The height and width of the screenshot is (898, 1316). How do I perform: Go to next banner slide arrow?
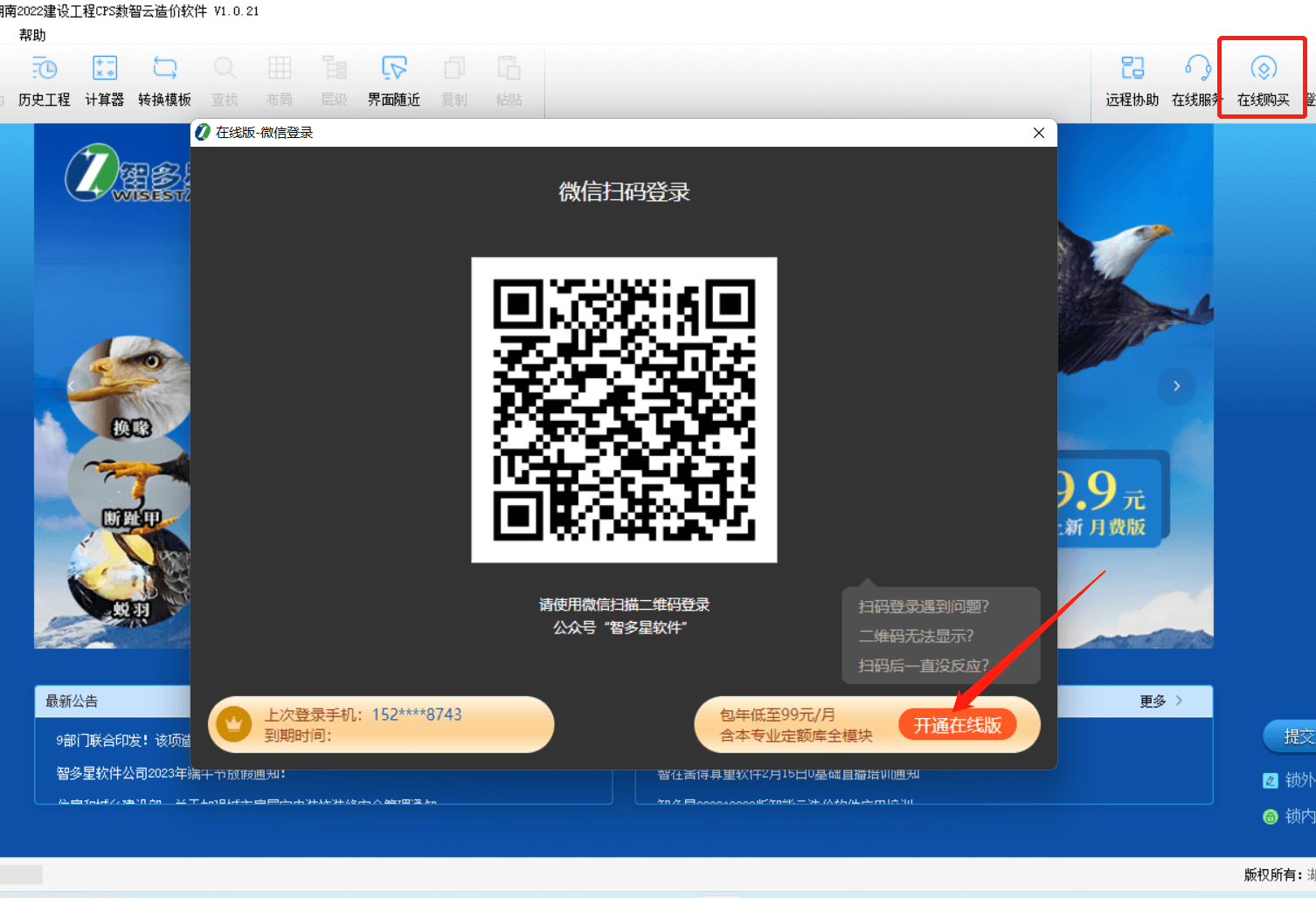(x=1176, y=386)
